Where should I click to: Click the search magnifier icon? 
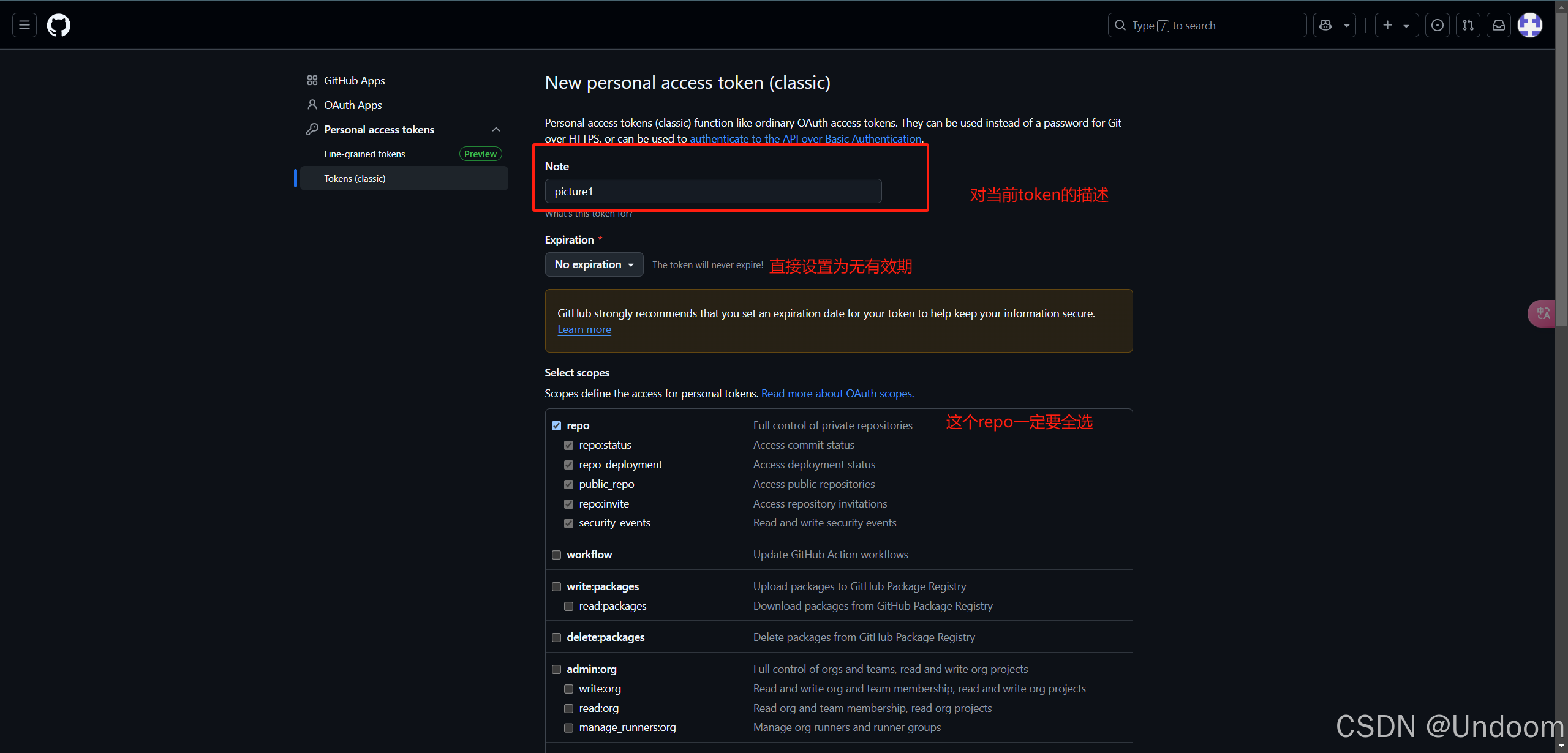pos(1120,25)
